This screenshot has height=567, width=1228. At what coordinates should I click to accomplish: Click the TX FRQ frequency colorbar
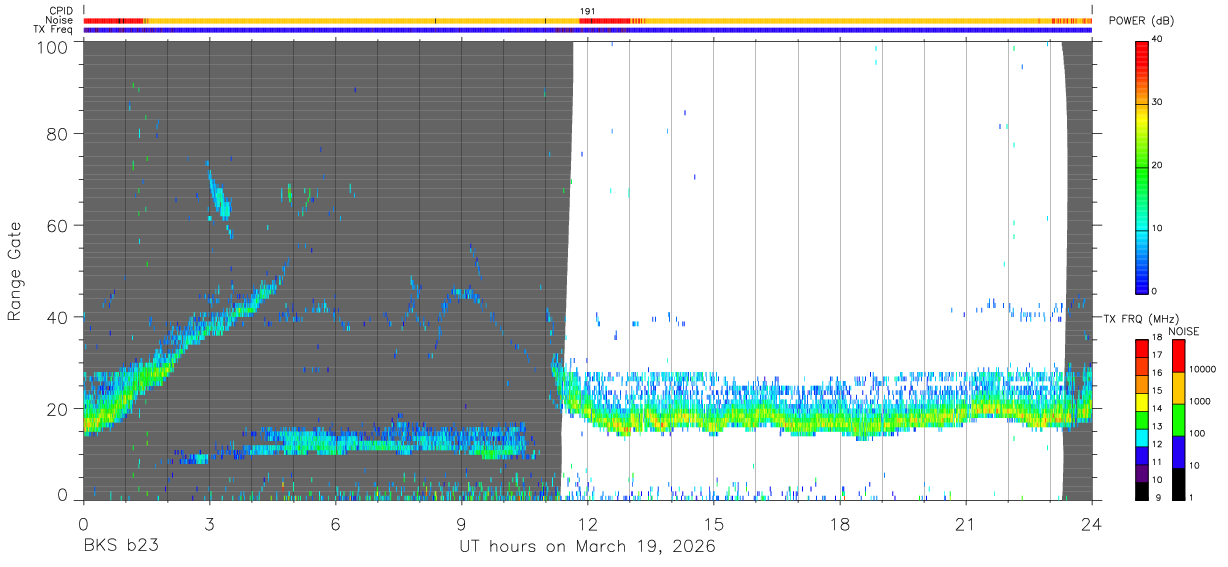click(1142, 420)
